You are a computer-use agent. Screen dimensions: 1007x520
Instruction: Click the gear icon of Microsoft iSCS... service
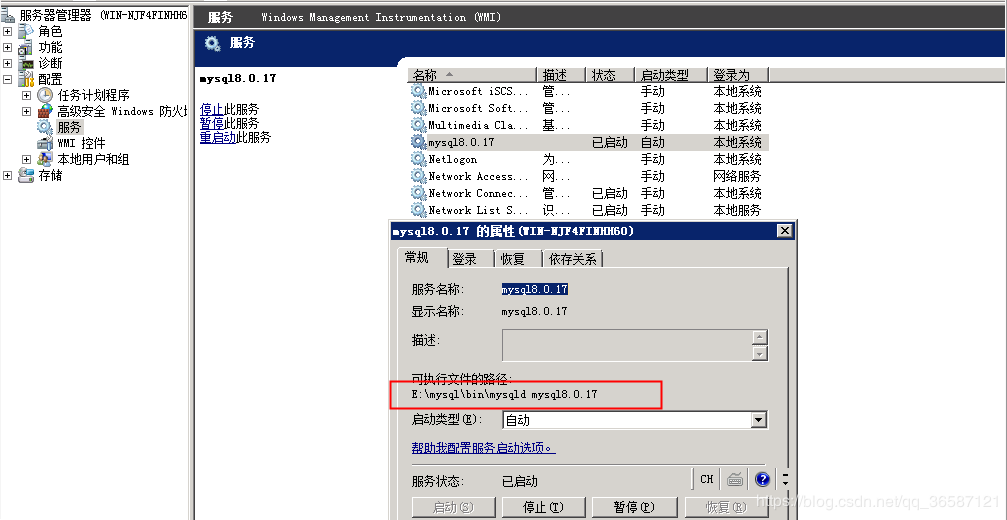click(x=419, y=91)
